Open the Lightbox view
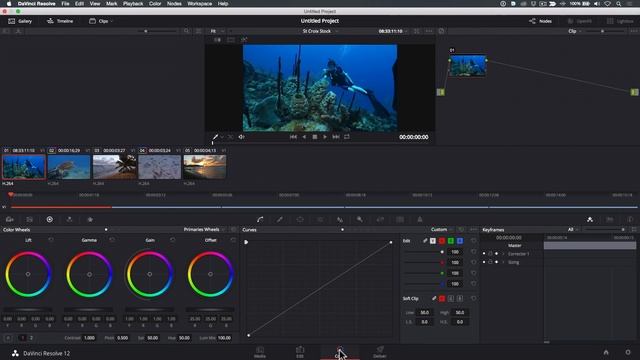The height and width of the screenshot is (360, 640). (620, 21)
